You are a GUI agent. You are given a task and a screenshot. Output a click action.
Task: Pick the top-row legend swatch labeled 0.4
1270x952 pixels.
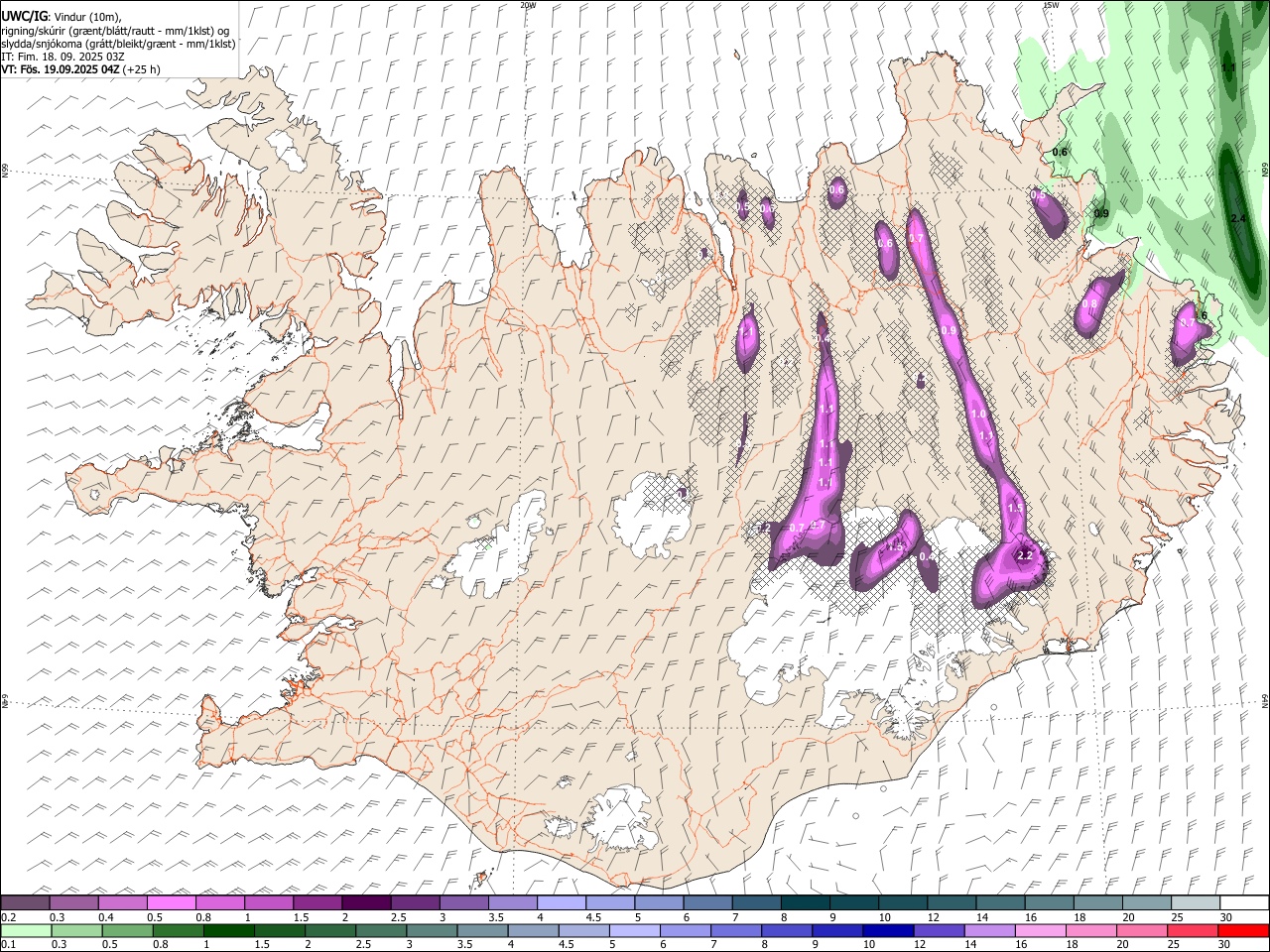click(x=123, y=902)
